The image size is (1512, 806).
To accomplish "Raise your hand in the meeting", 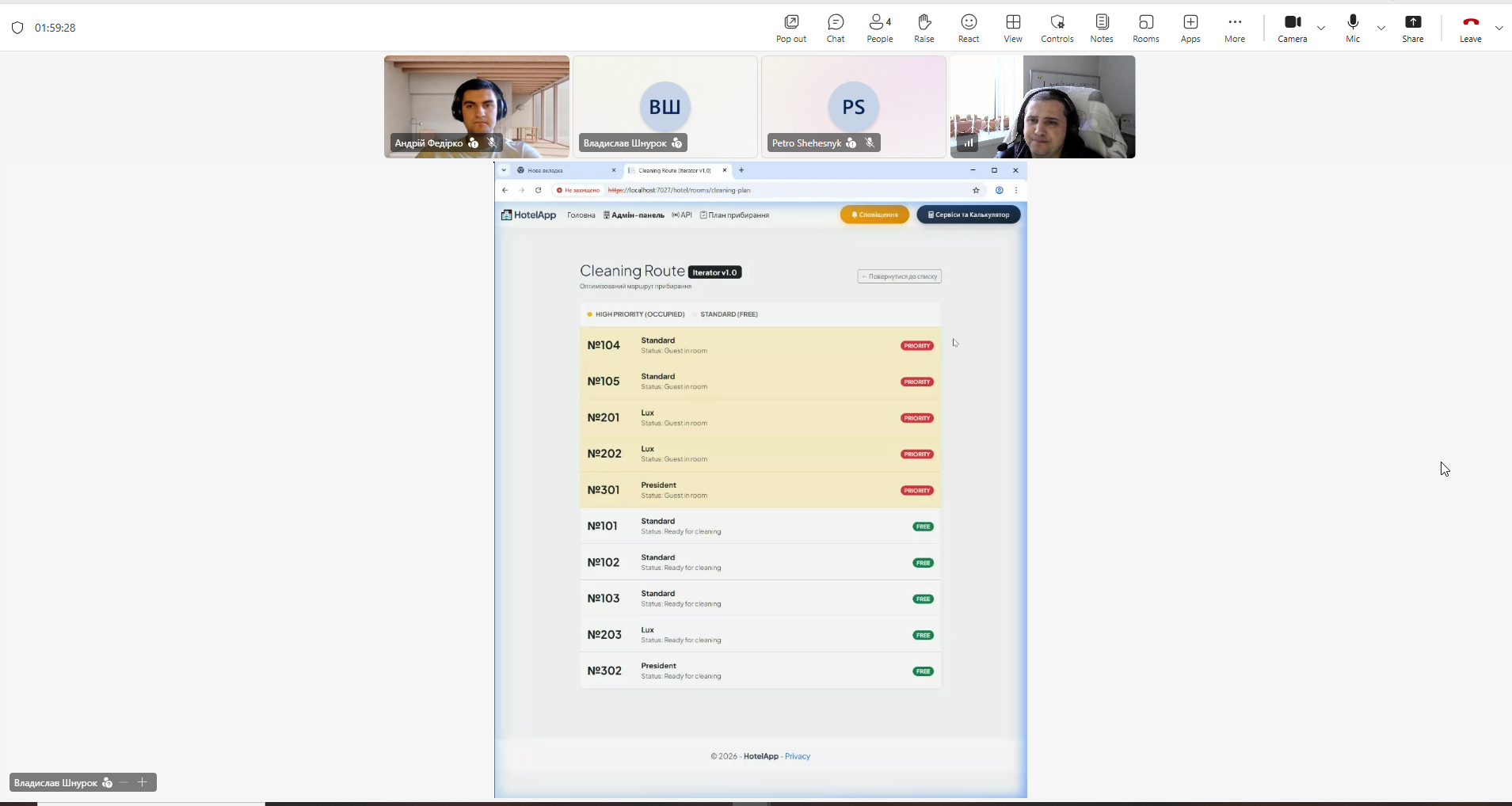I will pyautogui.click(x=924, y=28).
